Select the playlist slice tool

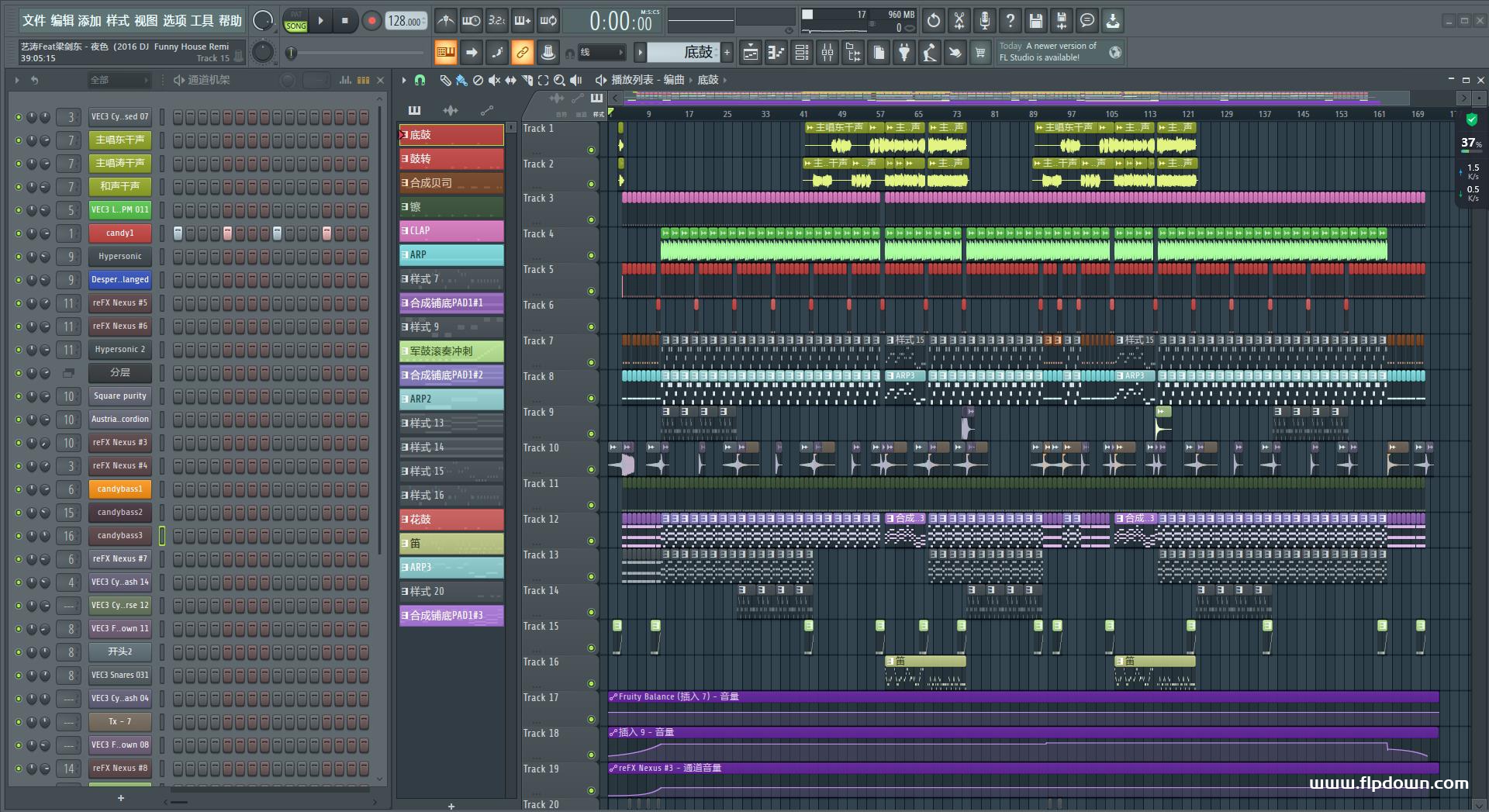pyautogui.click(x=527, y=80)
